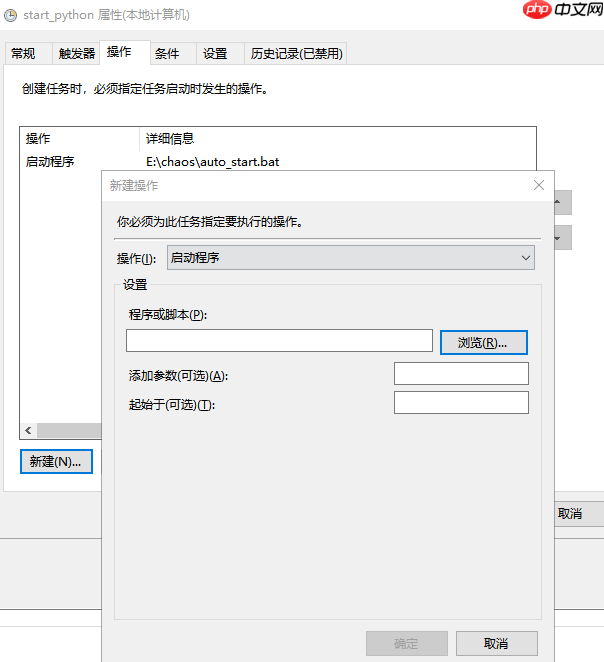Click the move-down arrow button beside the list
The width and height of the screenshot is (604, 662).
point(563,238)
